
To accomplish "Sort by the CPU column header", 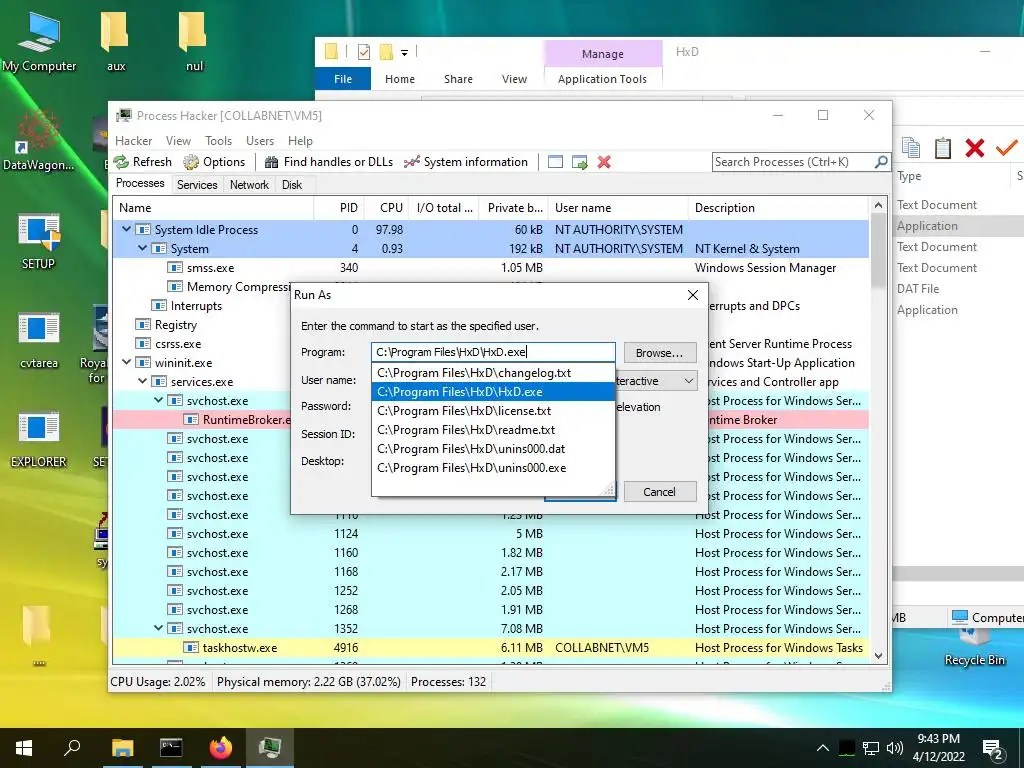I will coord(386,208).
